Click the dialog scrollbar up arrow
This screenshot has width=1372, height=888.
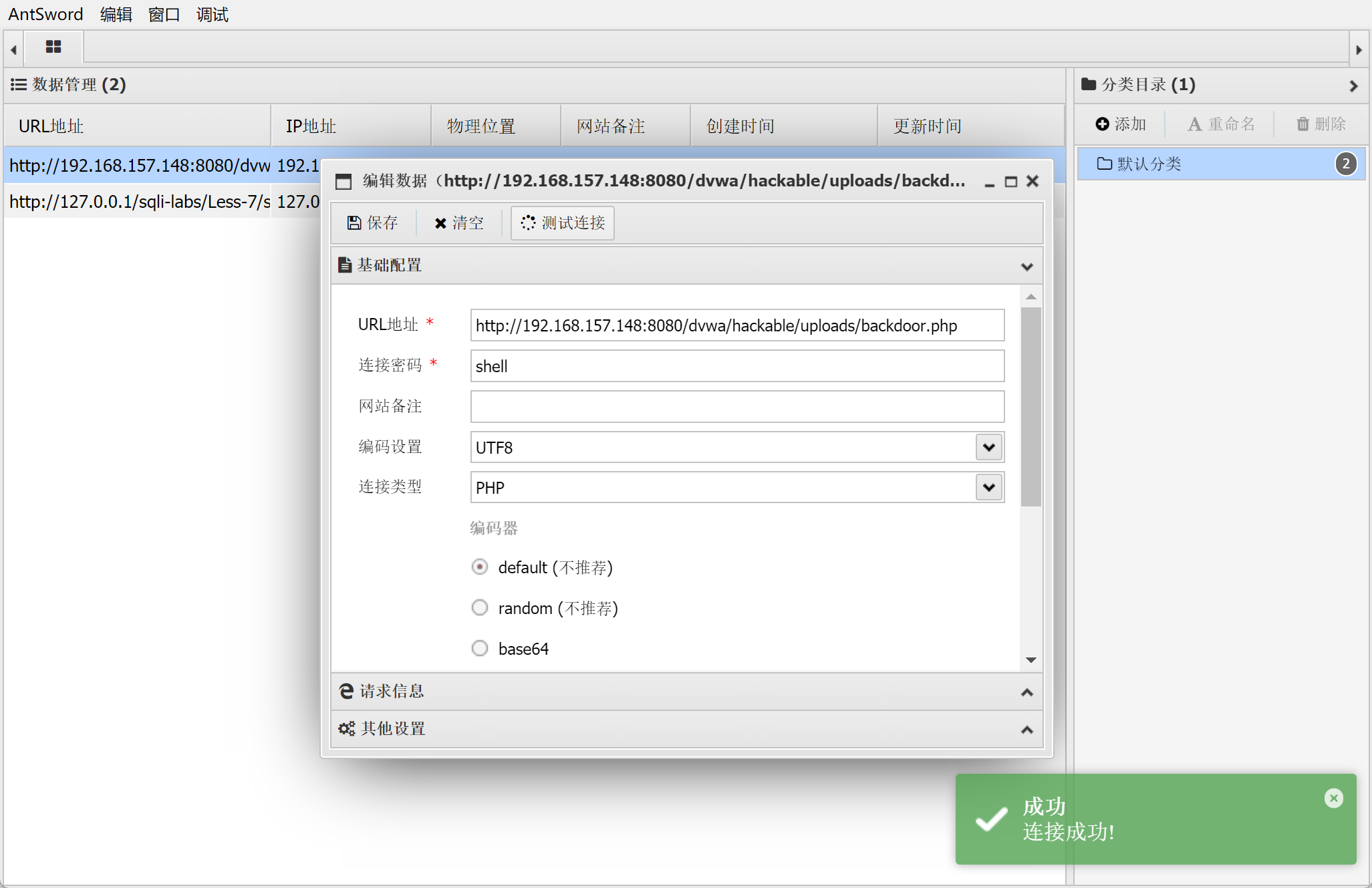click(x=1031, y=297)
